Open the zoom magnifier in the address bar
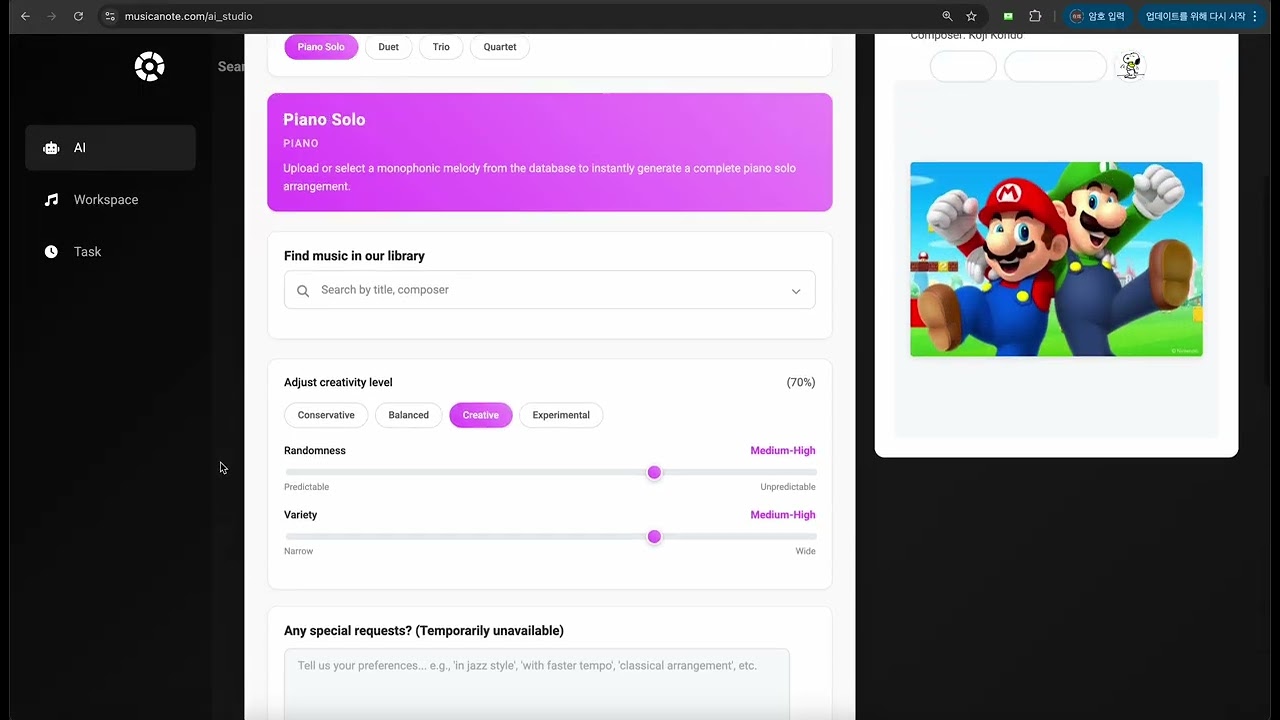 pyautogui.click(x=947, y=16)
